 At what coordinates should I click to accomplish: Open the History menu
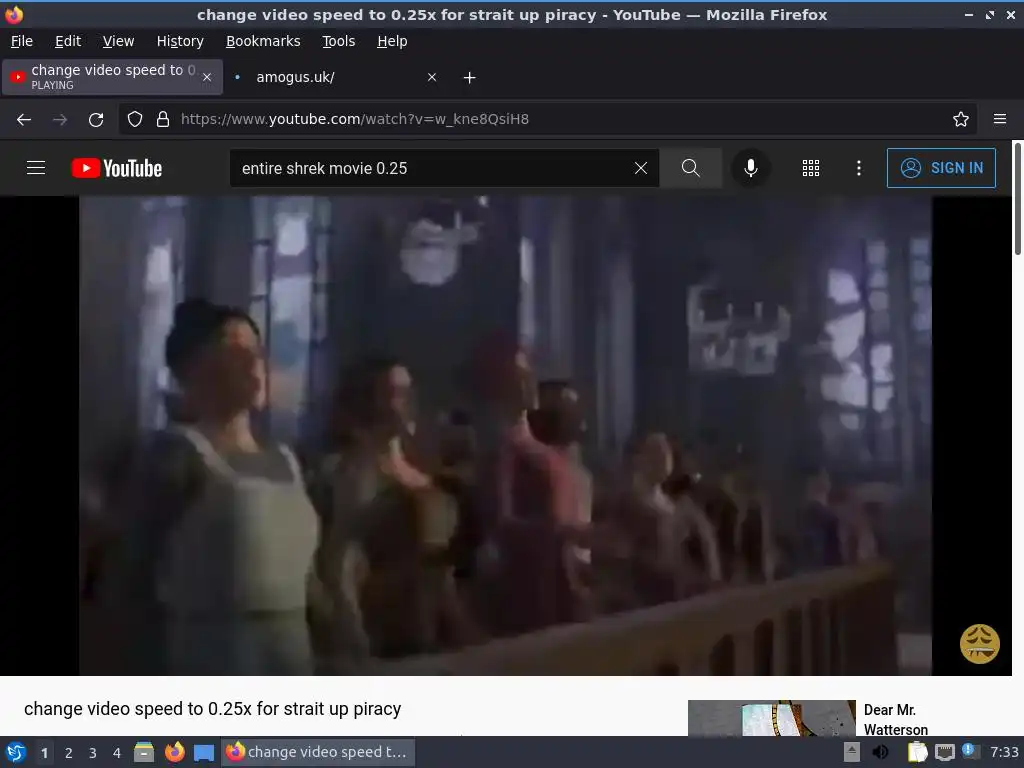pyautogui.click(x=180, y=41)
